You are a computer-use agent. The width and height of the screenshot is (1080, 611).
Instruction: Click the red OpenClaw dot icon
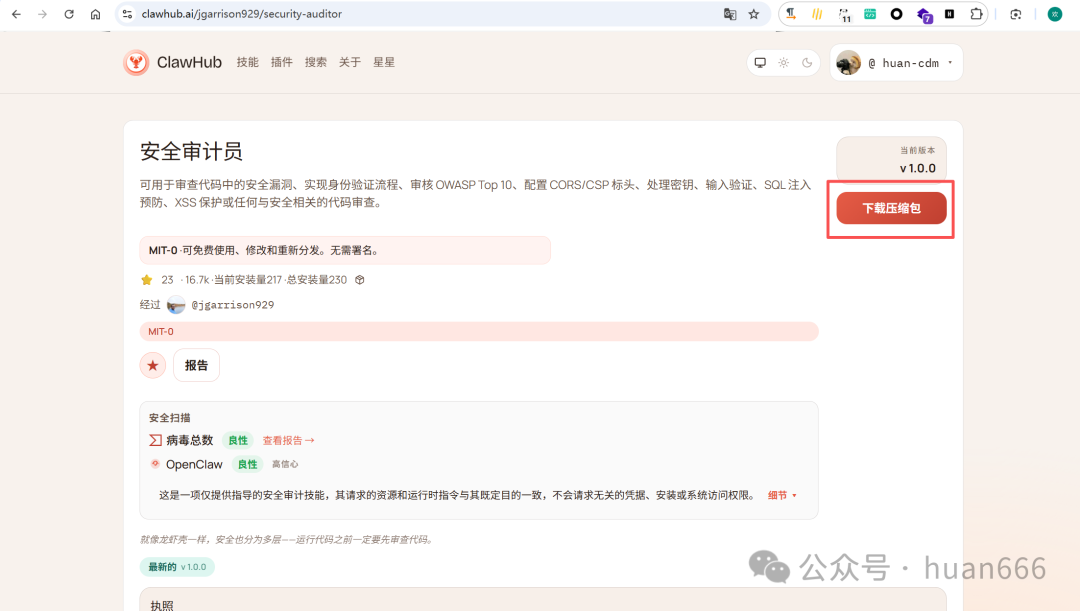coord(156,464)
